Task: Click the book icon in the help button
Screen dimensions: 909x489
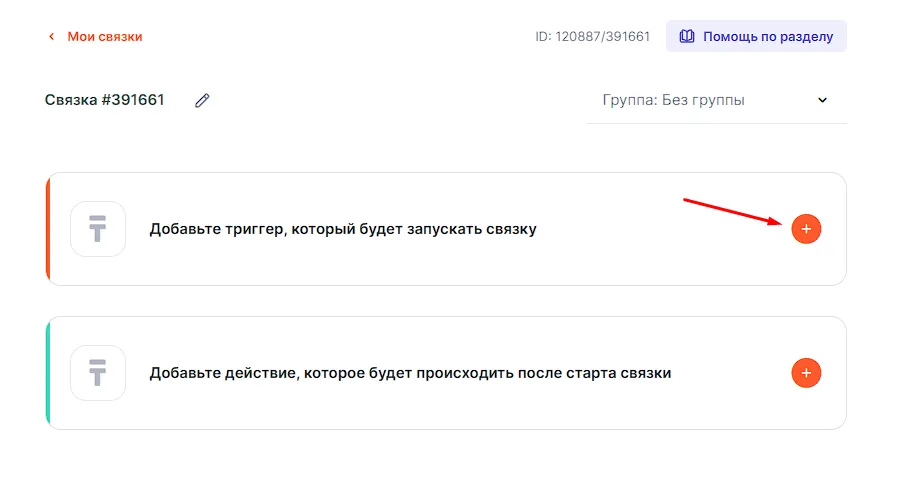Action: click(x=686, y=36)
